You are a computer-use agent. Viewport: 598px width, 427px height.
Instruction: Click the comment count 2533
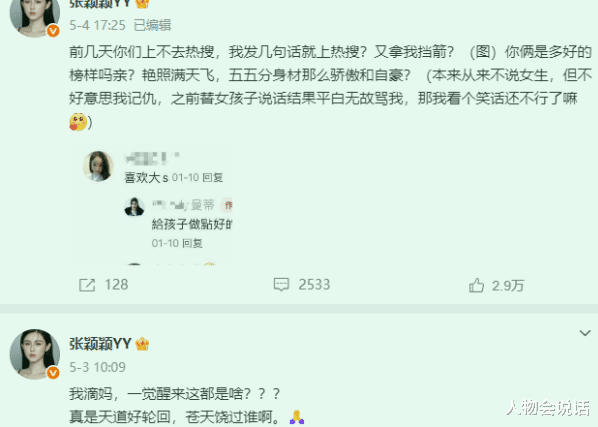pos(314,285)
